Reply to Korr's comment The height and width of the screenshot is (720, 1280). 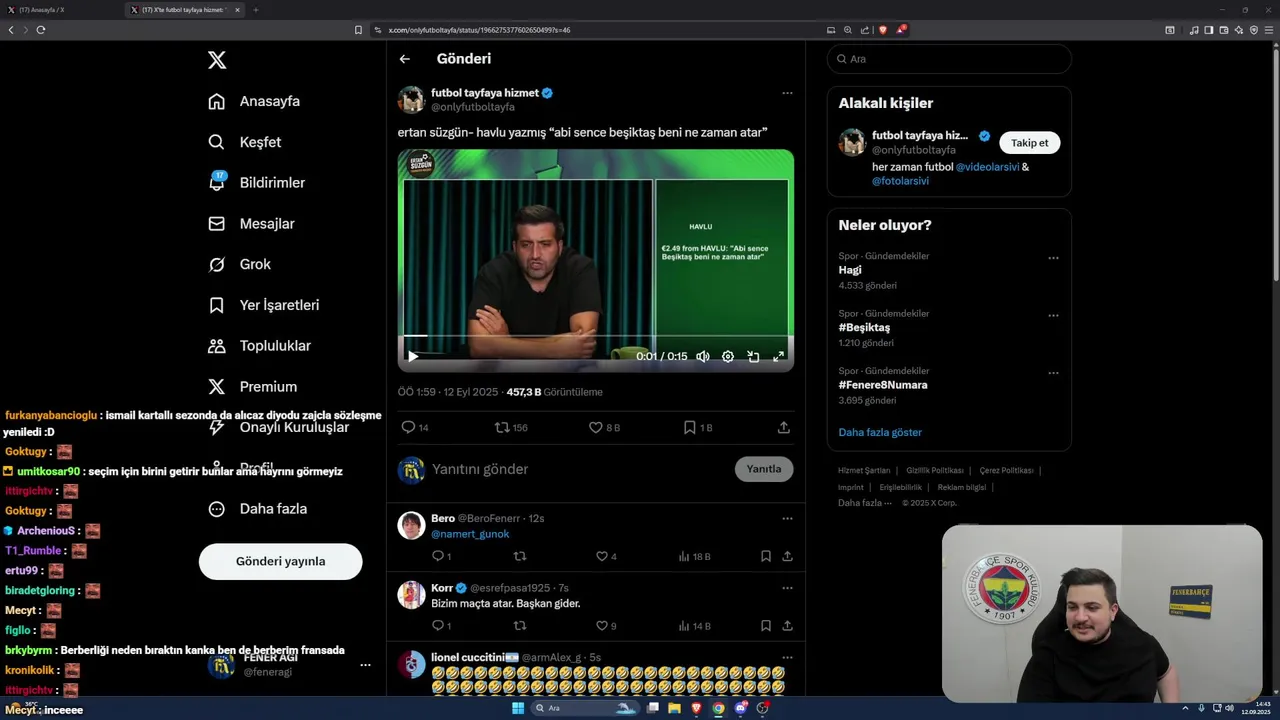coord(441,626)
